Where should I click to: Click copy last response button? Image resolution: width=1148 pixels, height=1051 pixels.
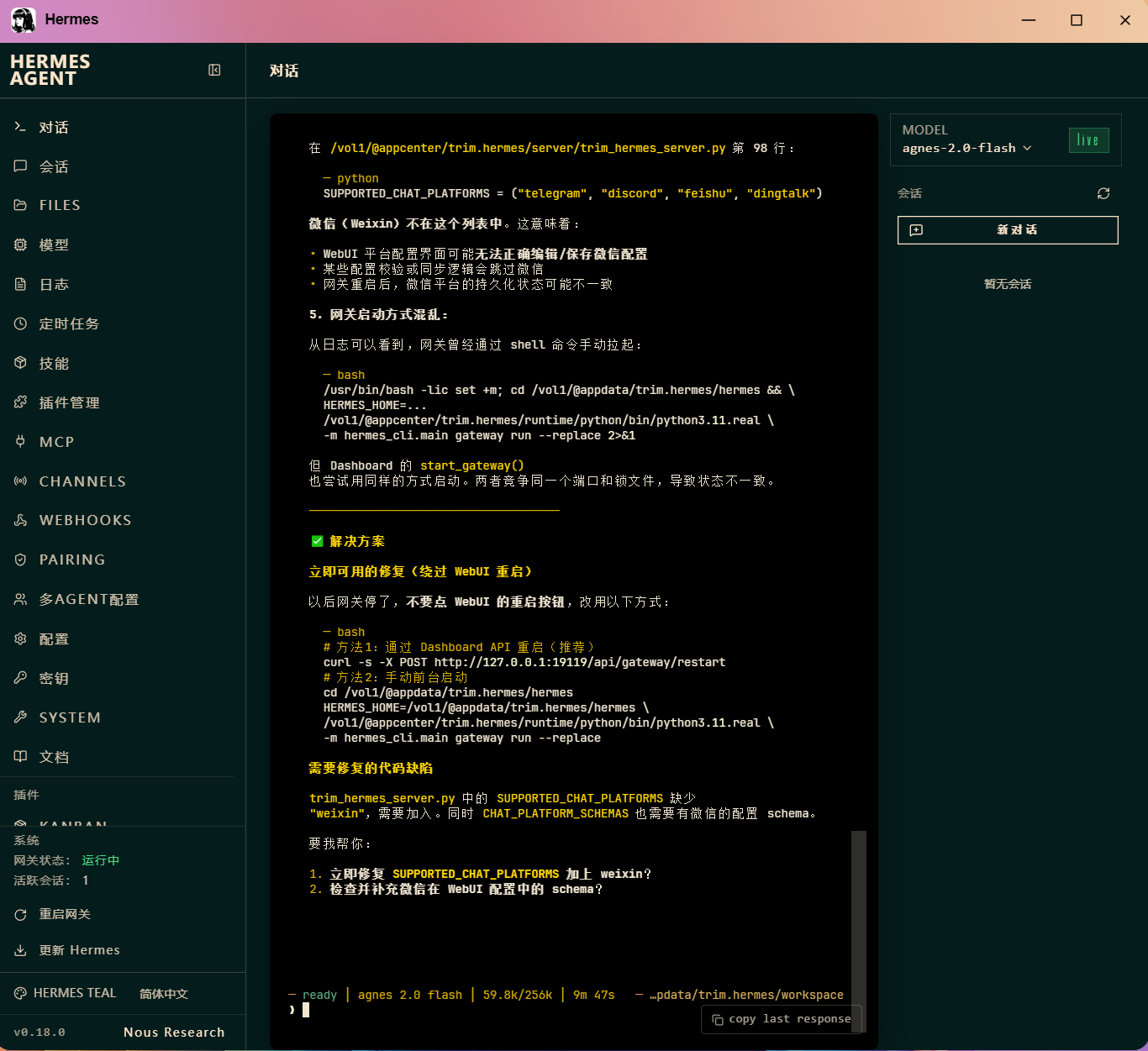pyautogui.click(x=782, y=1019)
